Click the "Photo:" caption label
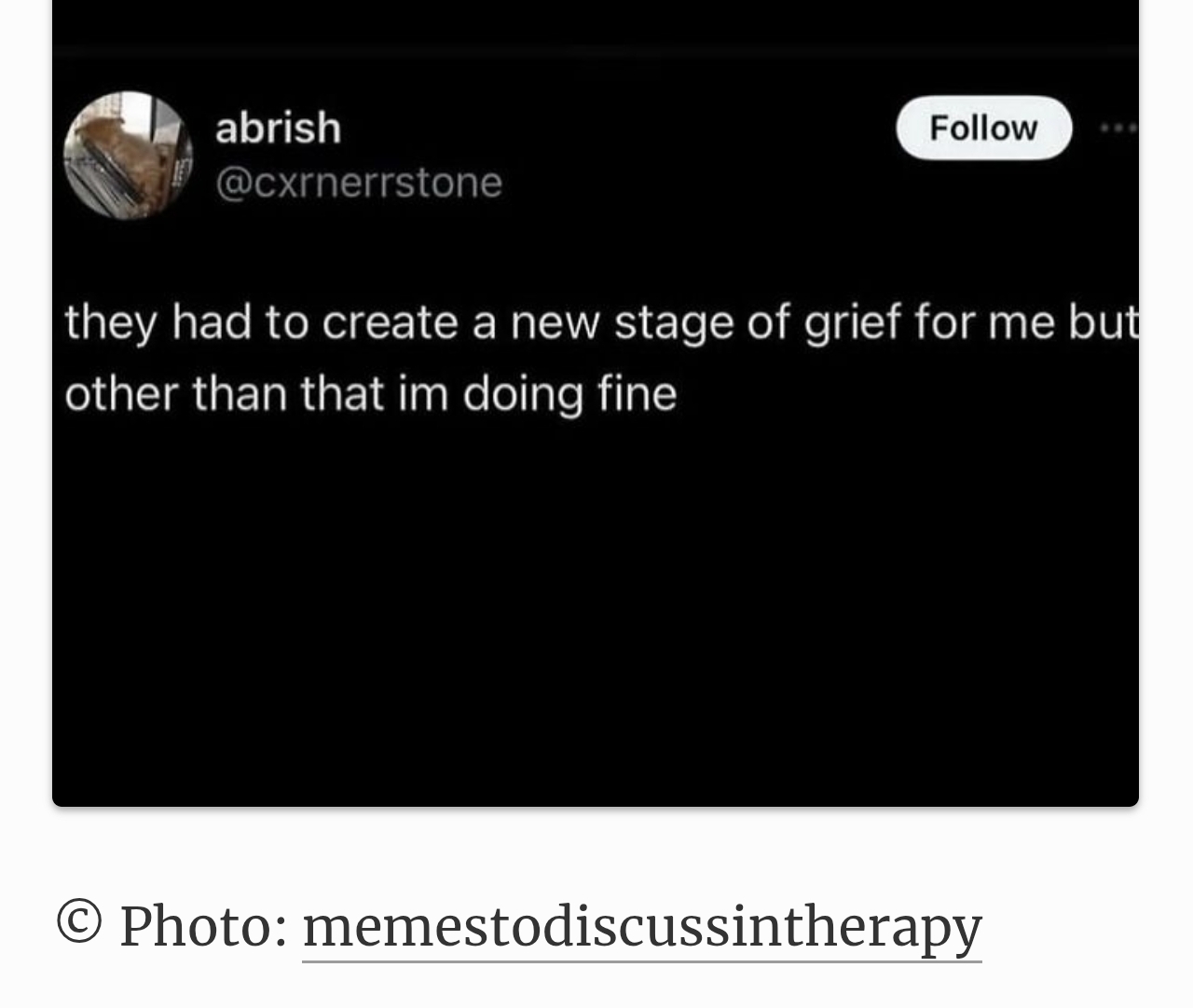Image resolution: width=1193 pixels, height=1008 pixels. click(203, 926)
